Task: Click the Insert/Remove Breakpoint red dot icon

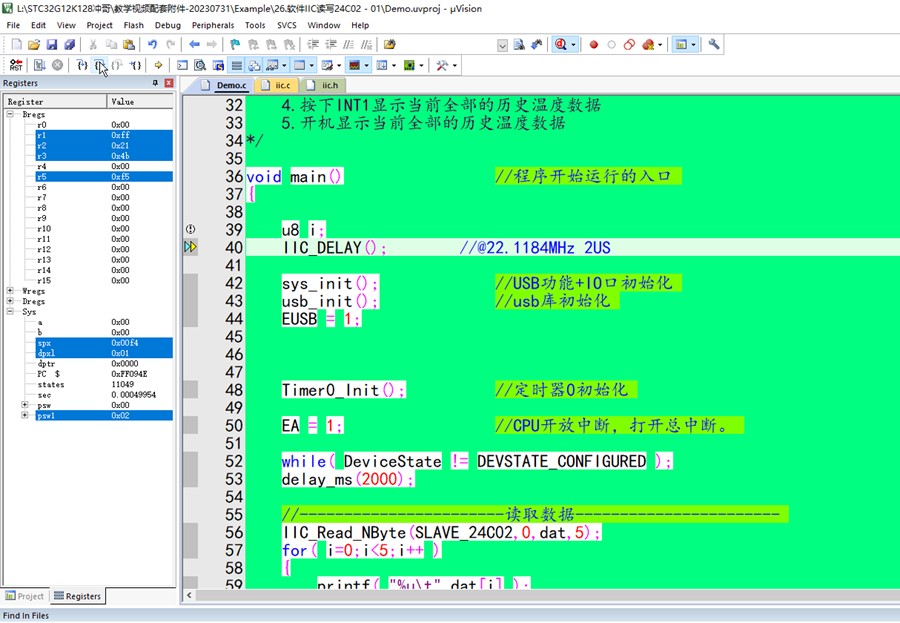Action: 593,45
